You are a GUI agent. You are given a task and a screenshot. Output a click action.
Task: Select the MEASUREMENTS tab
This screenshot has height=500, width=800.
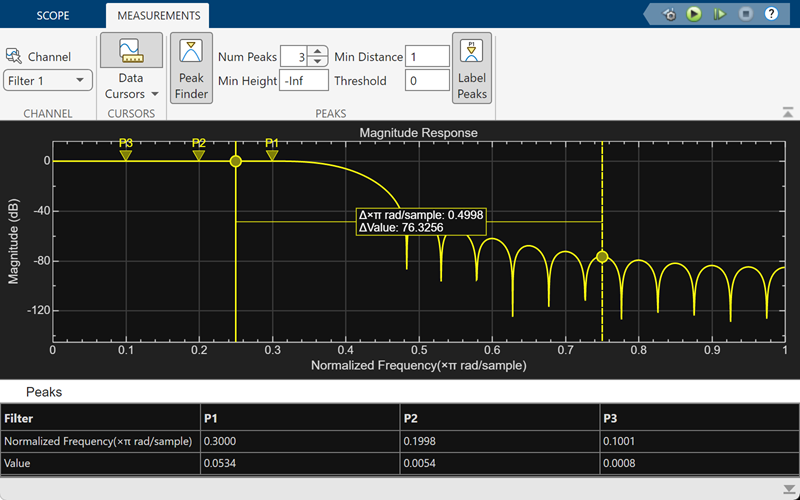(x=157, y=16)
